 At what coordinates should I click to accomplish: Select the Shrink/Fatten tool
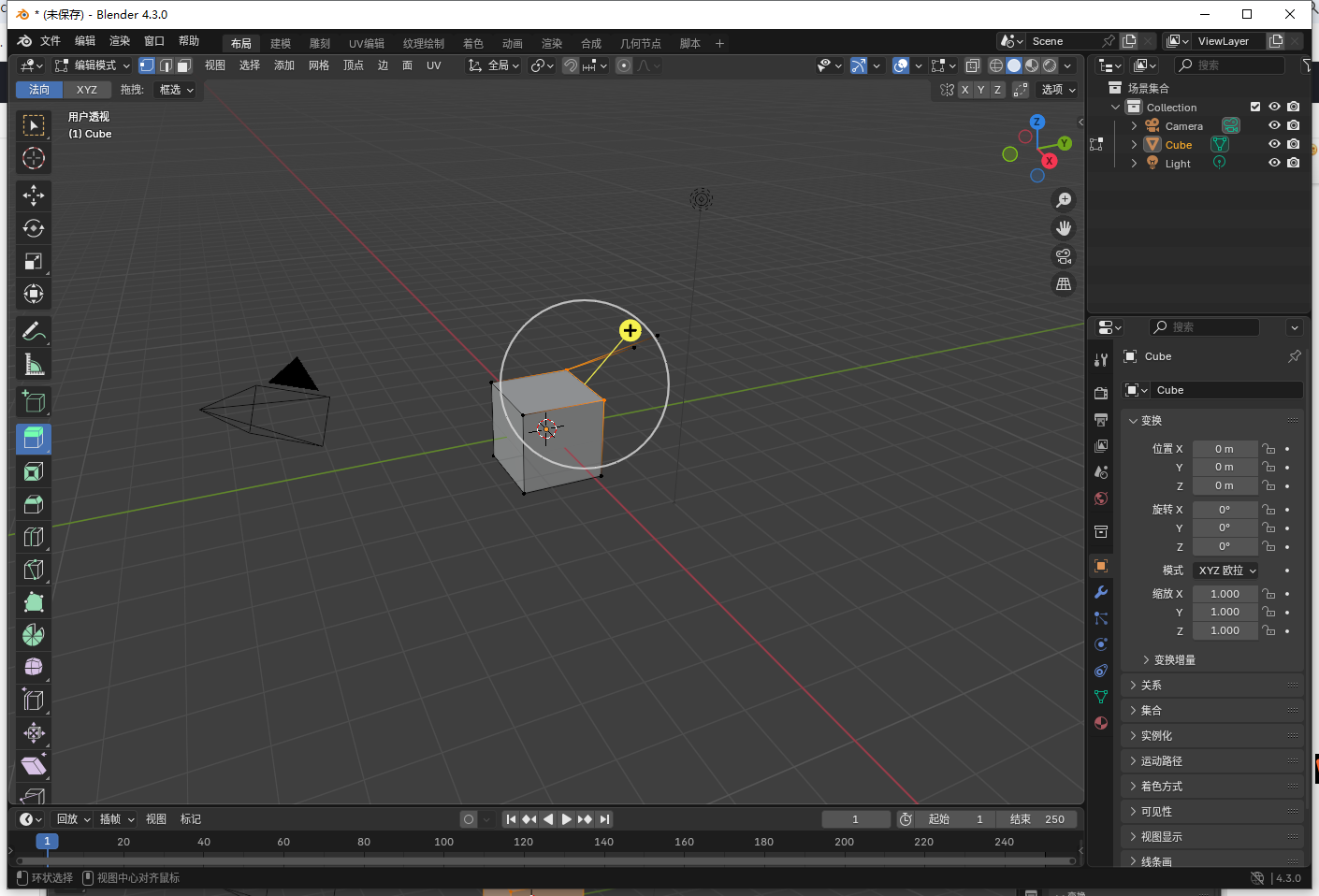34,732
